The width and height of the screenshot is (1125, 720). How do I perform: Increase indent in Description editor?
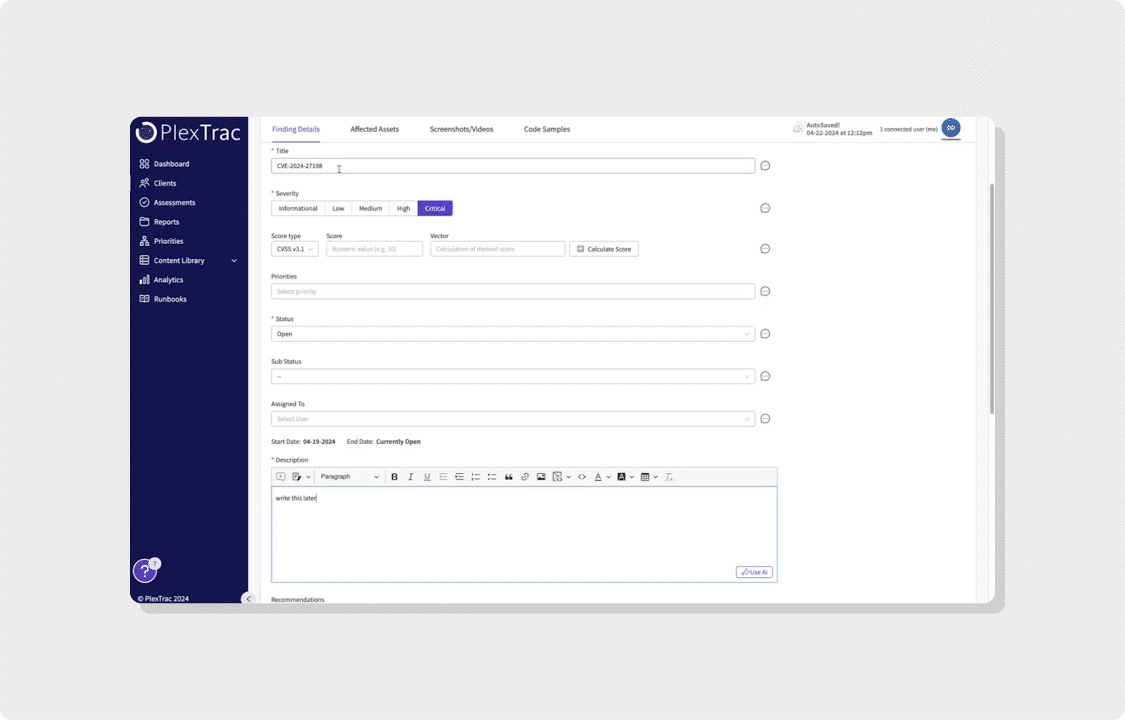coord(459,477)
